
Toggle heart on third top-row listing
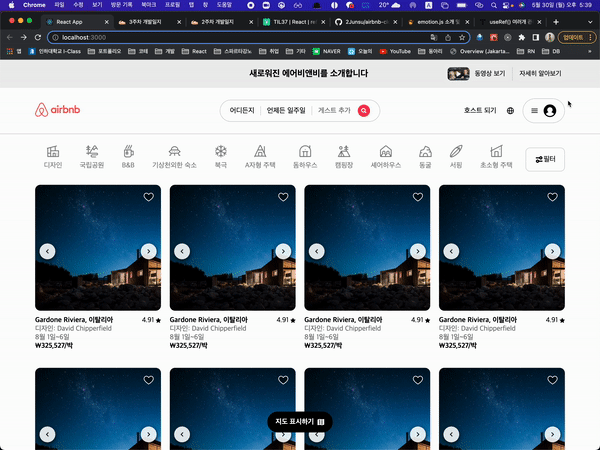tap(418, 197)
